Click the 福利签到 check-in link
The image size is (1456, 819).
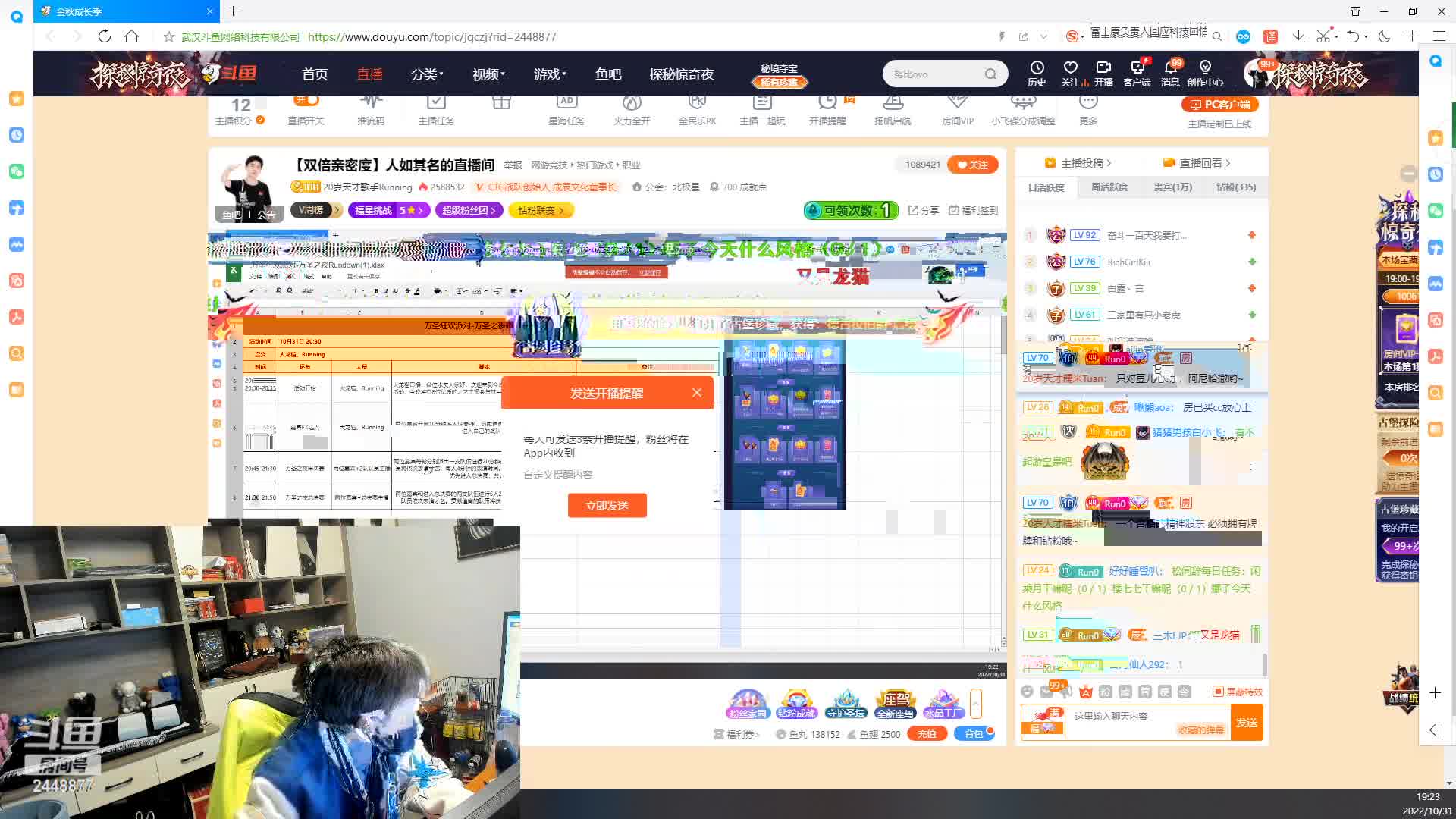tap(973, 210)
